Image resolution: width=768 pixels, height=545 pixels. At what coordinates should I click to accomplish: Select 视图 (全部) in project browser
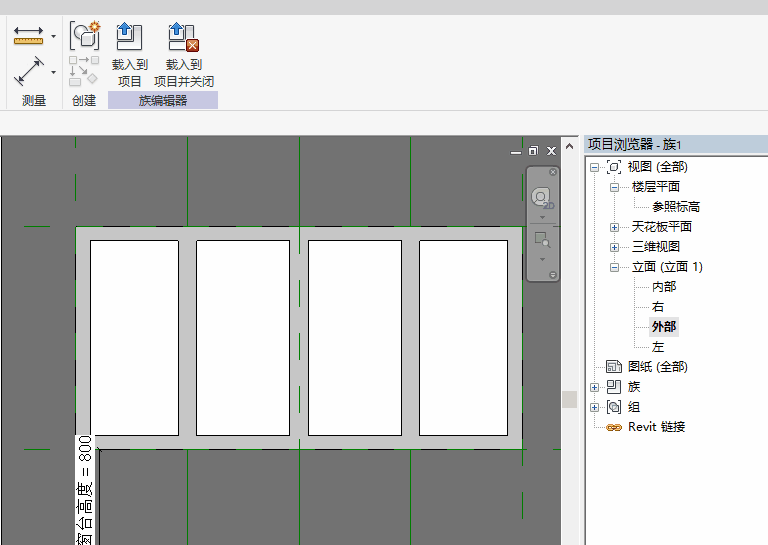coord(657,167)
